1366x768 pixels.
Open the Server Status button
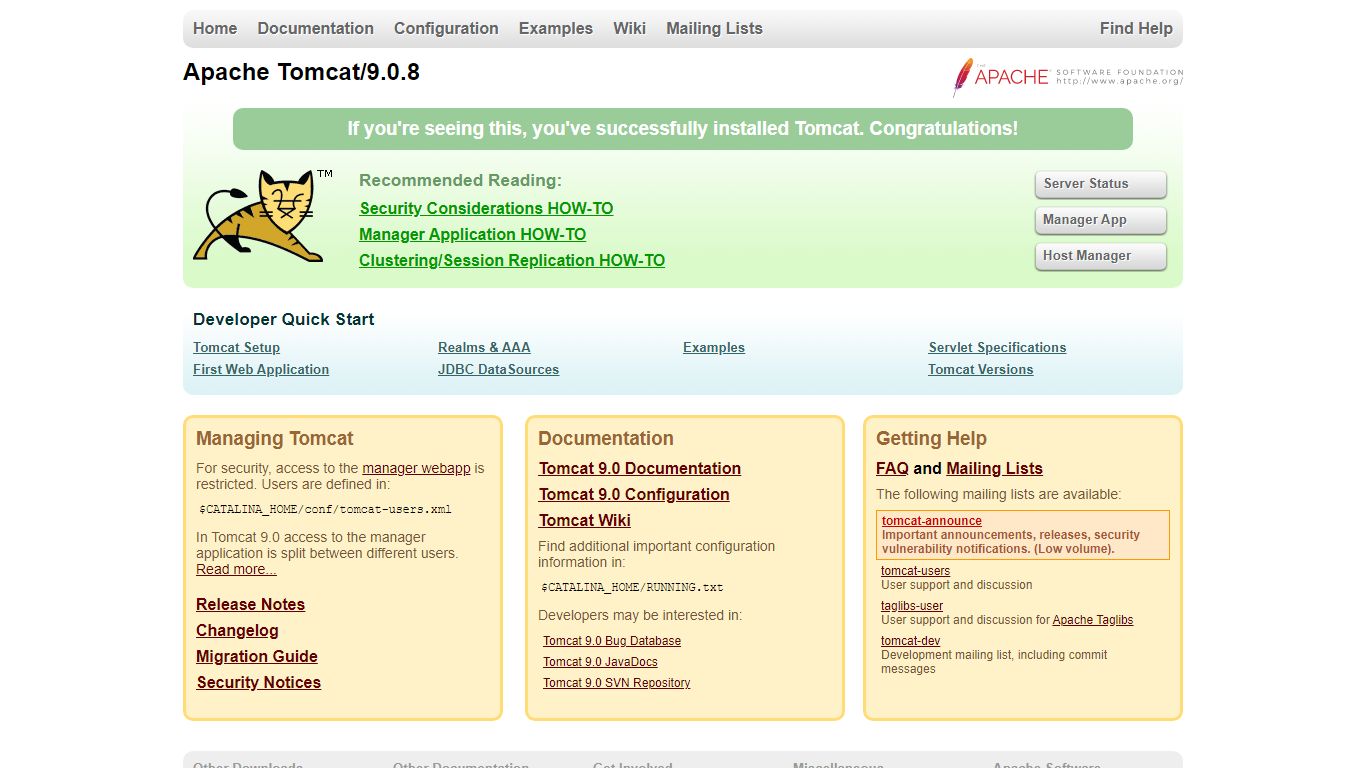point(1100,184)
